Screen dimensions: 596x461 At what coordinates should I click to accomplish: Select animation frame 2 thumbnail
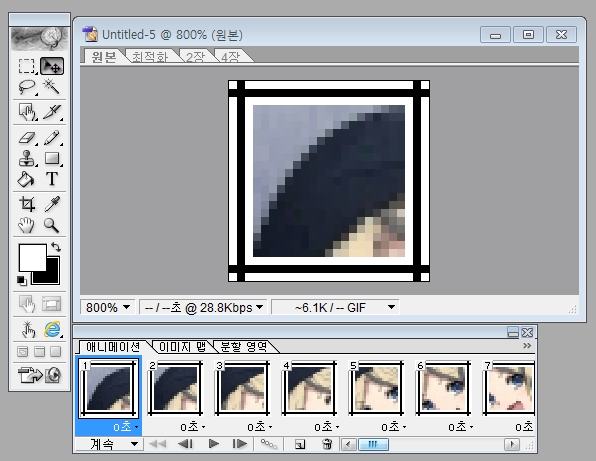[x=175, y=388]
